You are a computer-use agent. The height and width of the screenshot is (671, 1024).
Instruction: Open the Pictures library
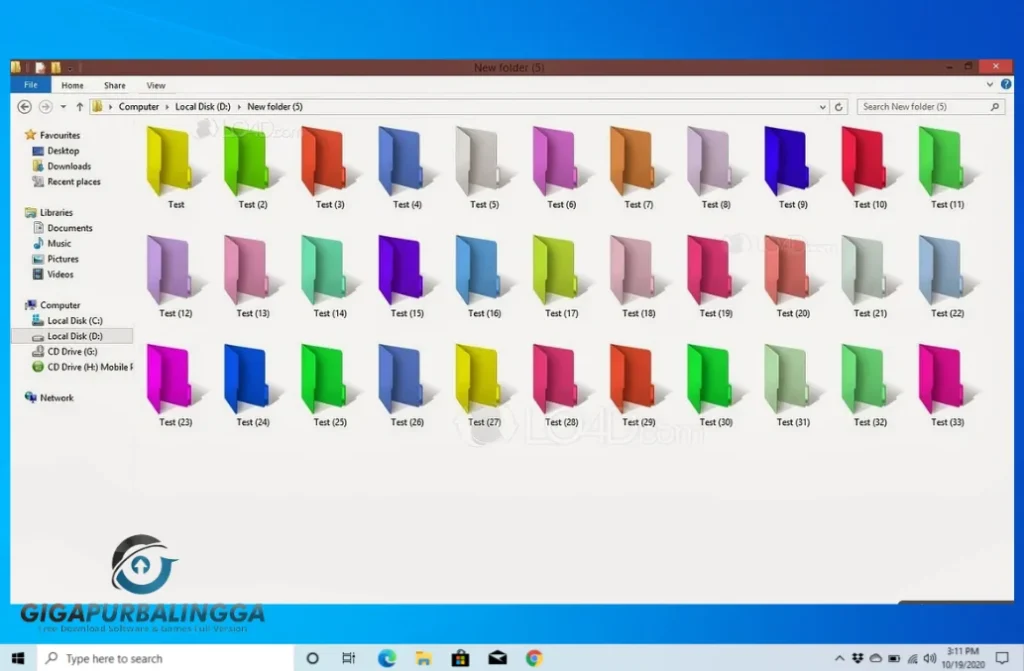click(60, 258)
